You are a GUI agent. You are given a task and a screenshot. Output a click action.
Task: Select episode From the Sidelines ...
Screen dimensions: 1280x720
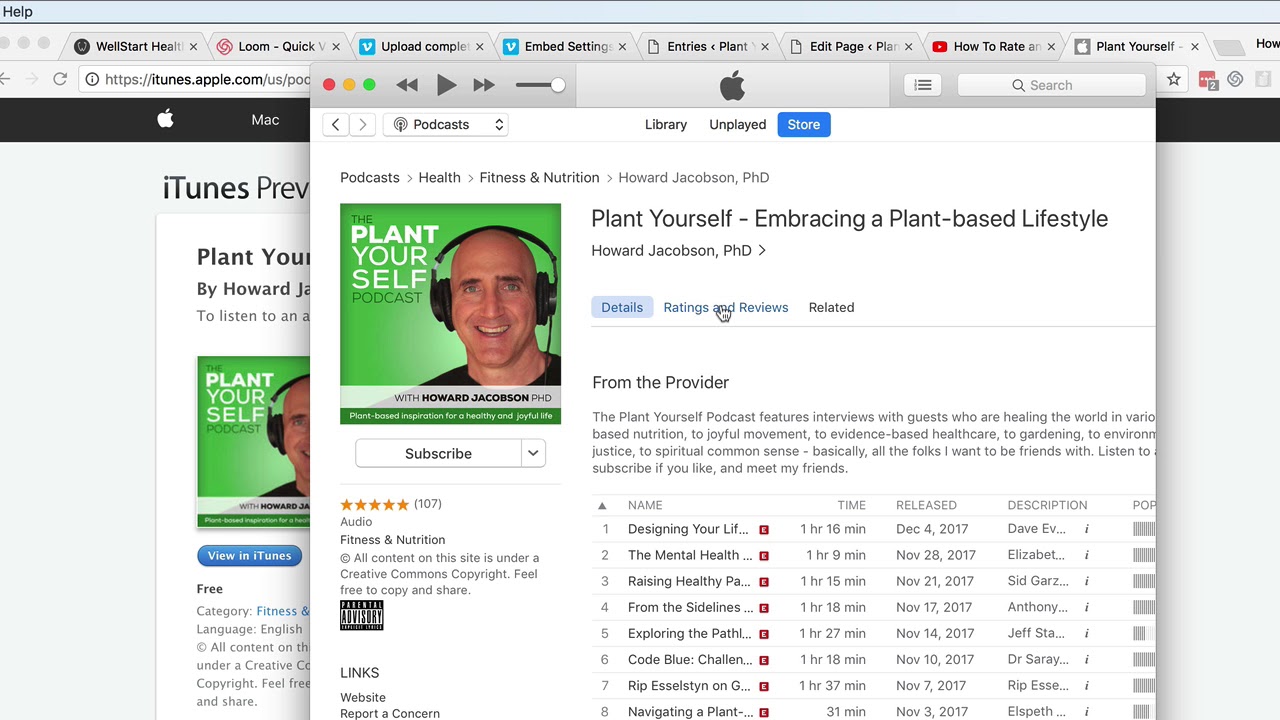click(x=691, y=607)
